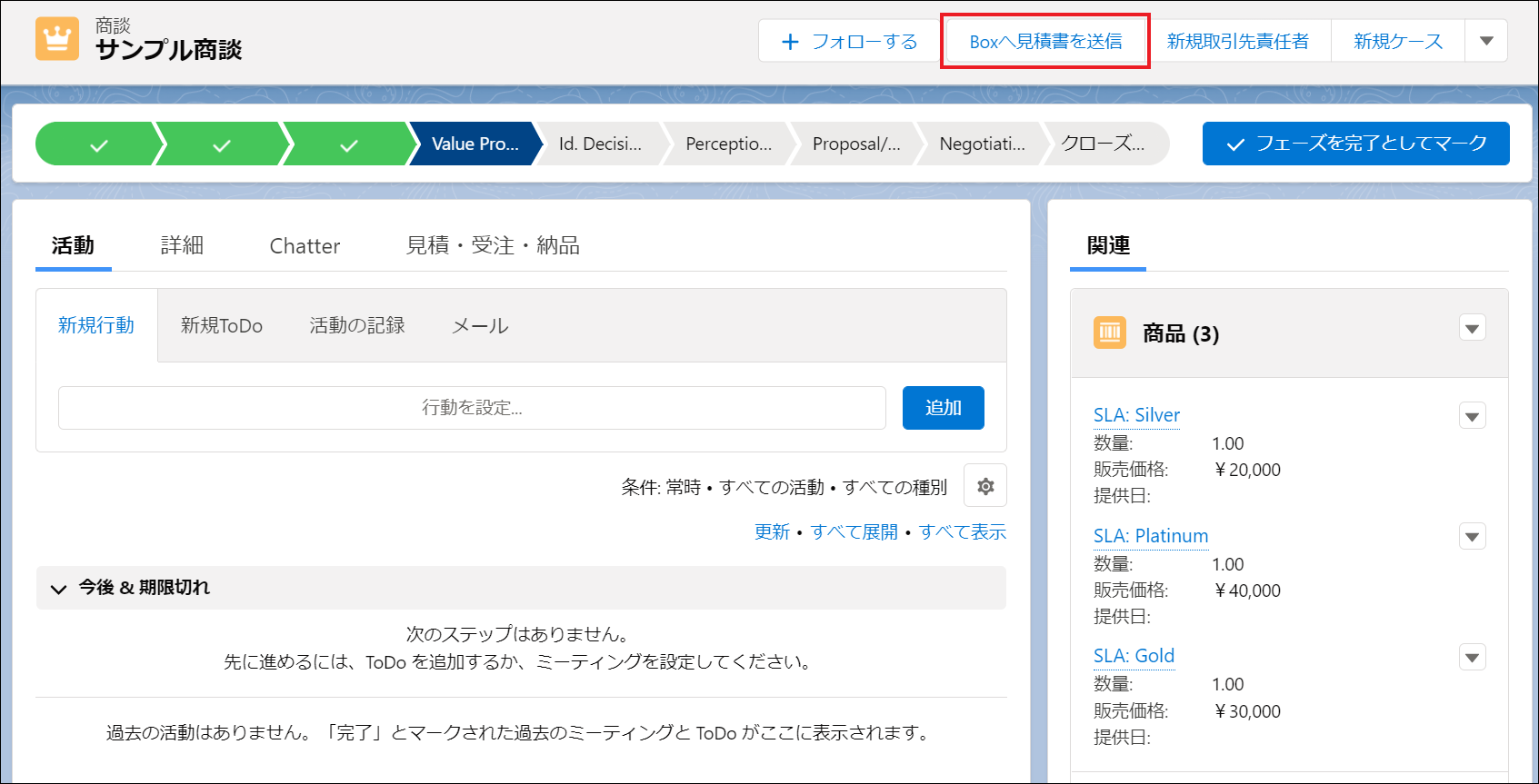
Task: Open the SLA: Platinum product link
Action: coord(1150,536)
